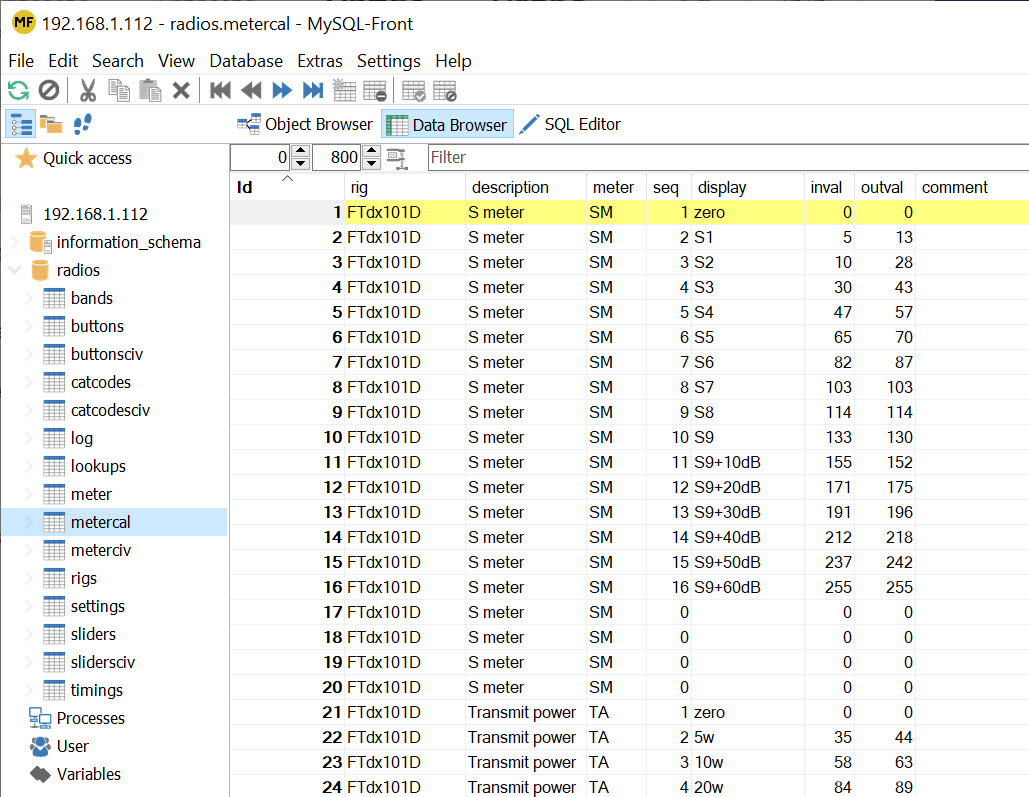Toggle the tree view sidebar button
This screenshot has width=1029, height=797.
tap(20, 123)
